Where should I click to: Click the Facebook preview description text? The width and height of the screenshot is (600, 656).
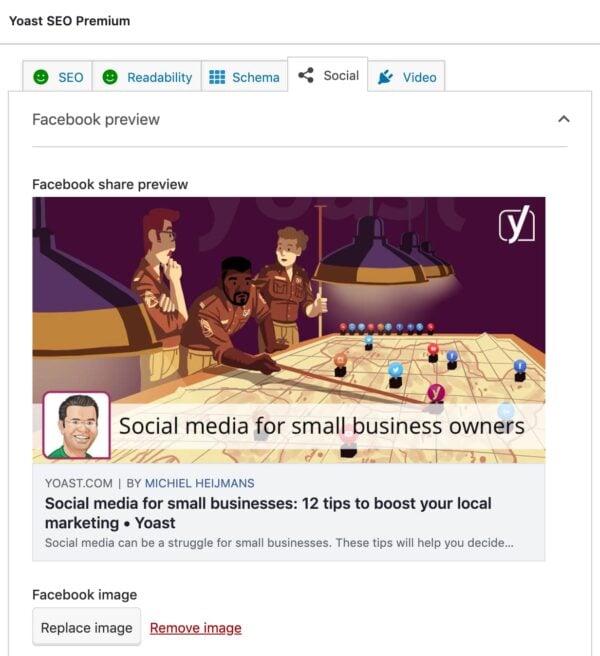279,544
